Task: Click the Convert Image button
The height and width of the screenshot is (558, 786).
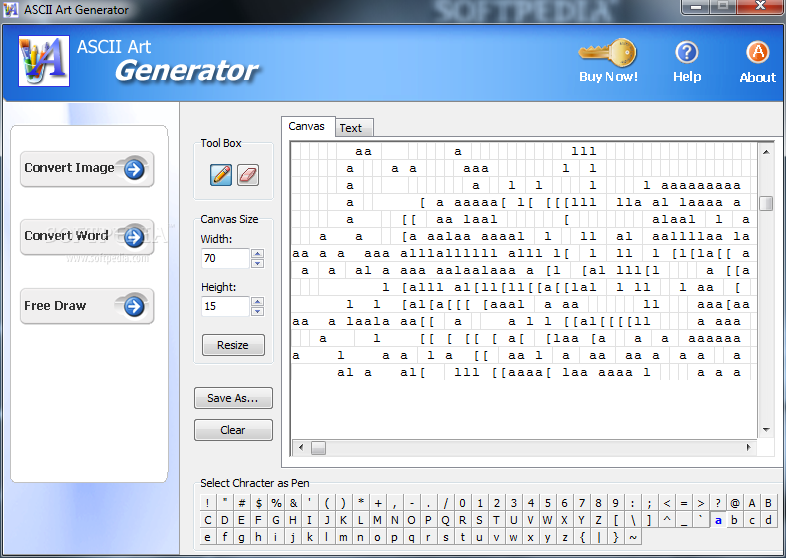Action: (x=87, y=169)
